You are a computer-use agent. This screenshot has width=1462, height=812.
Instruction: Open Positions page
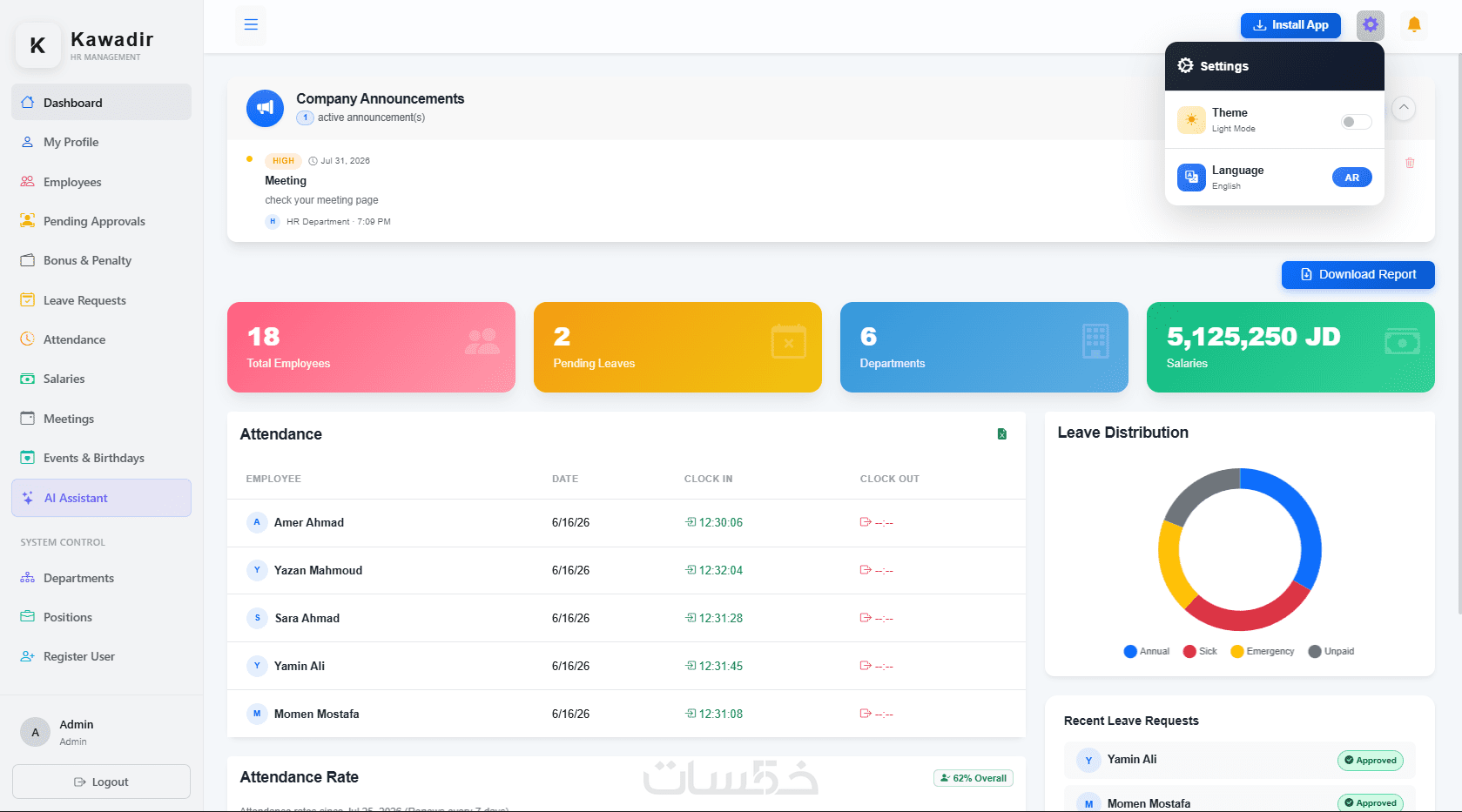tap(101, 617)
